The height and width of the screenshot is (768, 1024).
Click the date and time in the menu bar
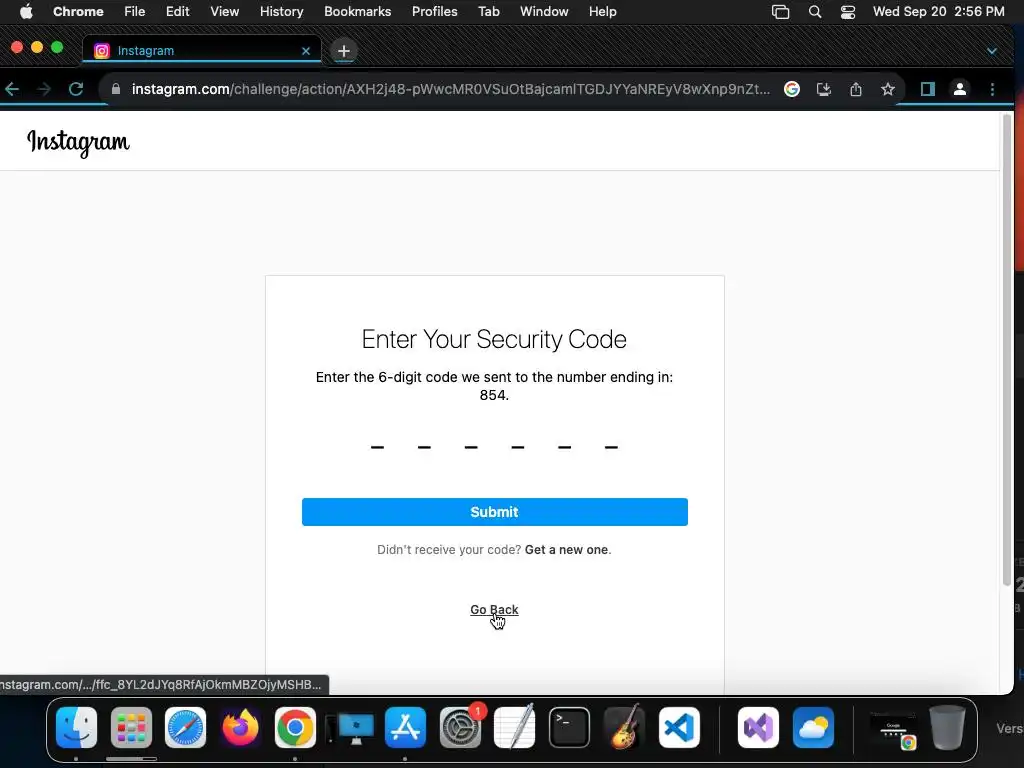click(938, 11)
